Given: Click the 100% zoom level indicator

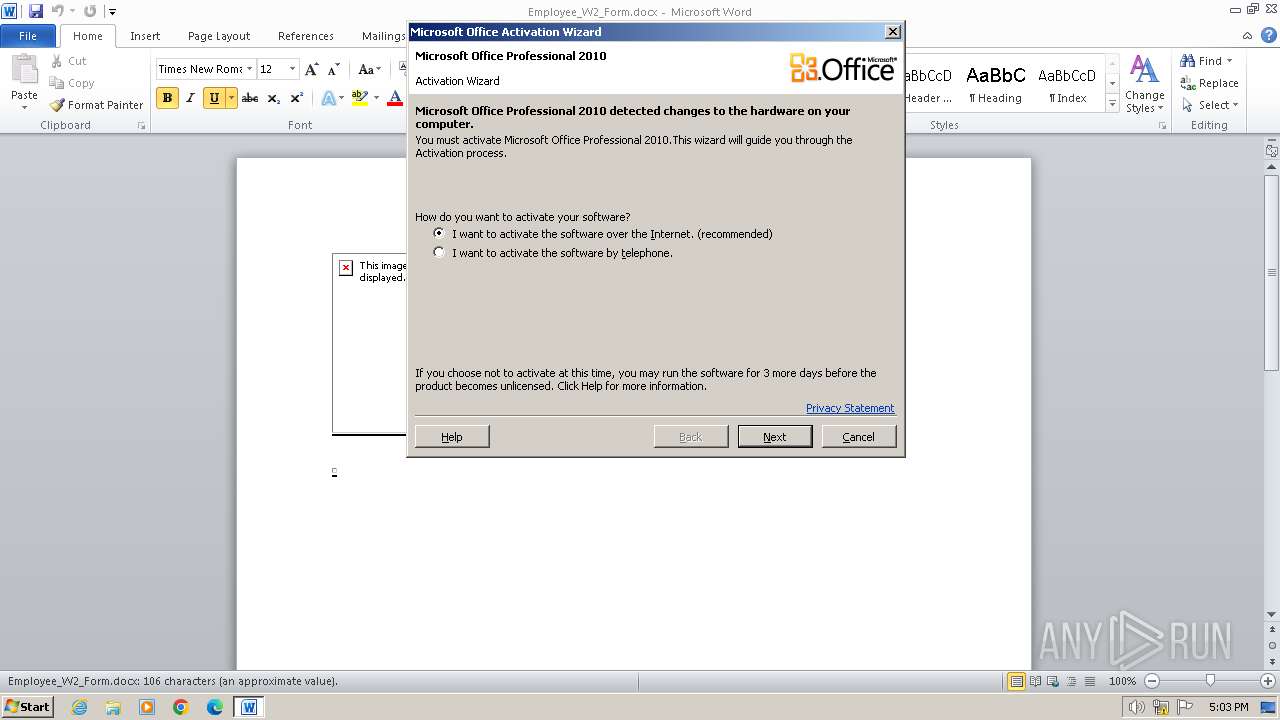Looking at the screenshot, I should point(1122,681).
